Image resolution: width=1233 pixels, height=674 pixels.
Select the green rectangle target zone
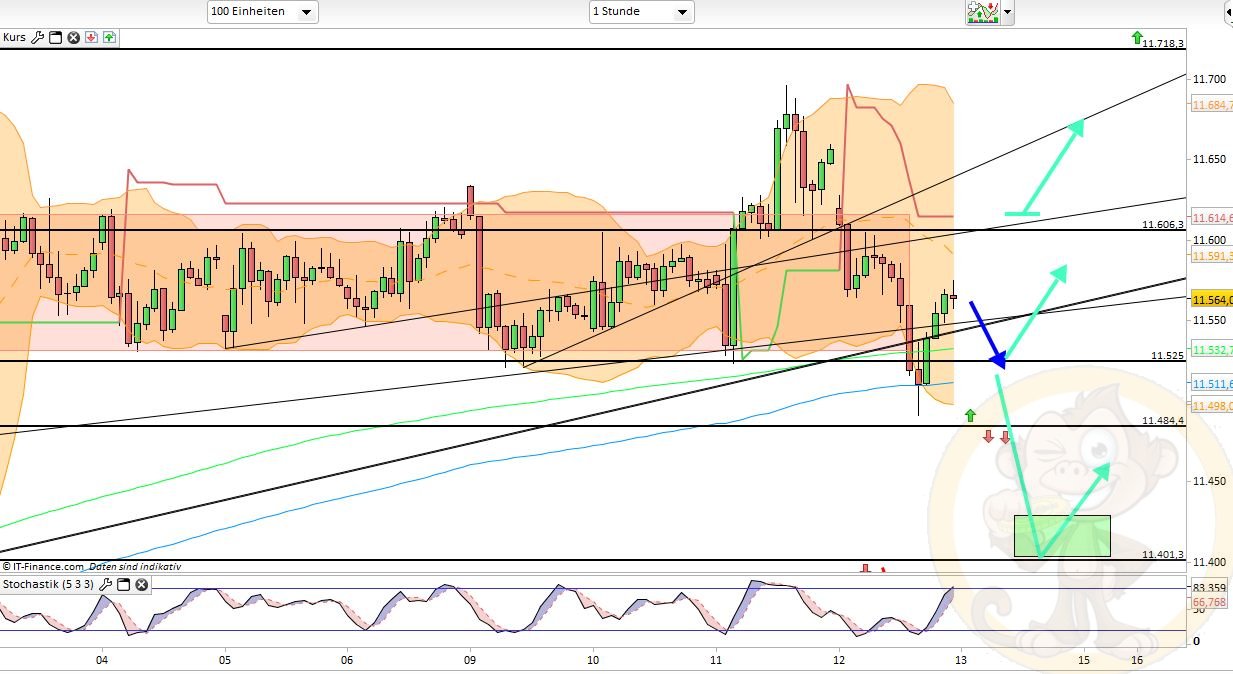(1061, 535)
